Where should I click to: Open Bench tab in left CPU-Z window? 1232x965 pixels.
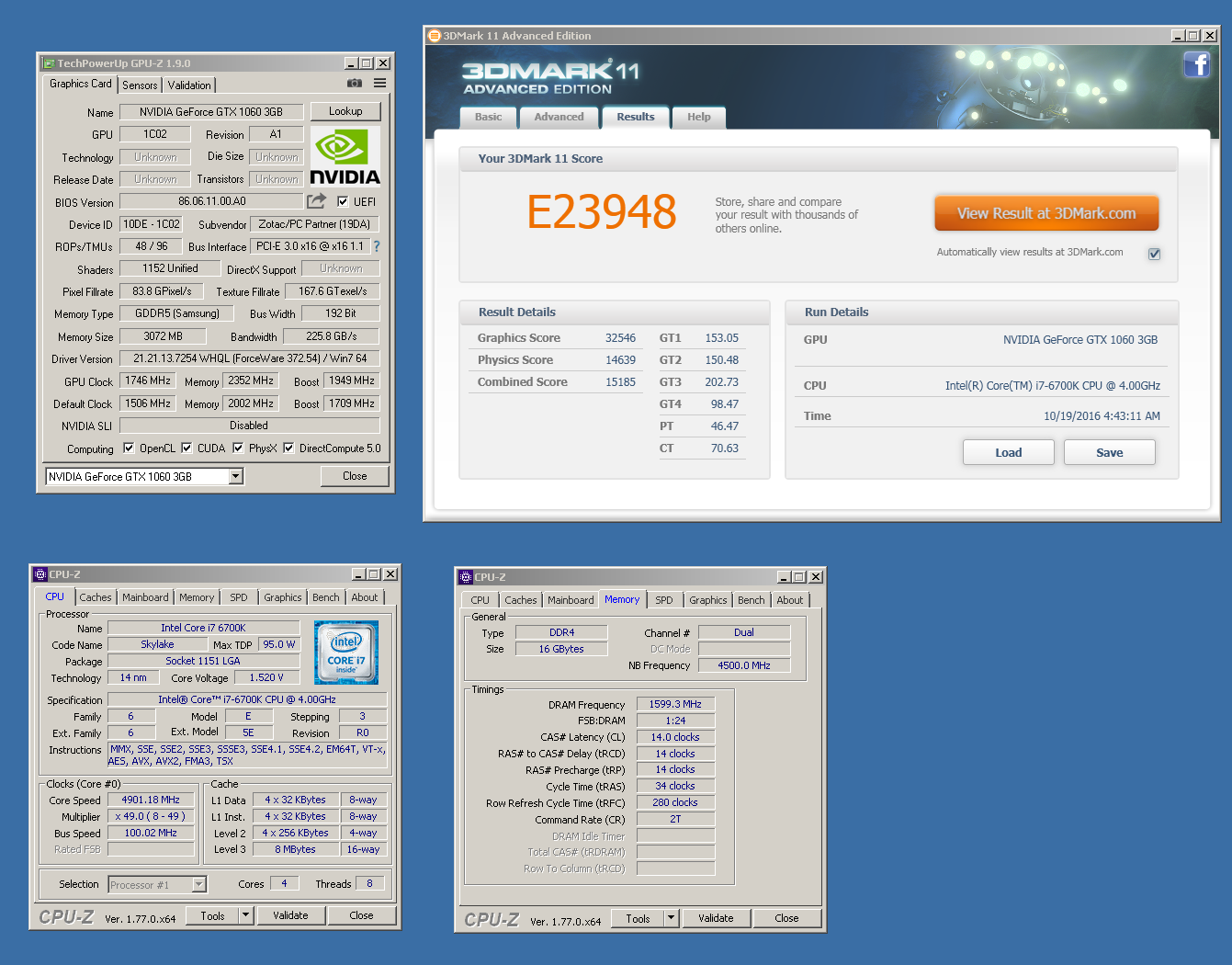(x=325, y=597)
